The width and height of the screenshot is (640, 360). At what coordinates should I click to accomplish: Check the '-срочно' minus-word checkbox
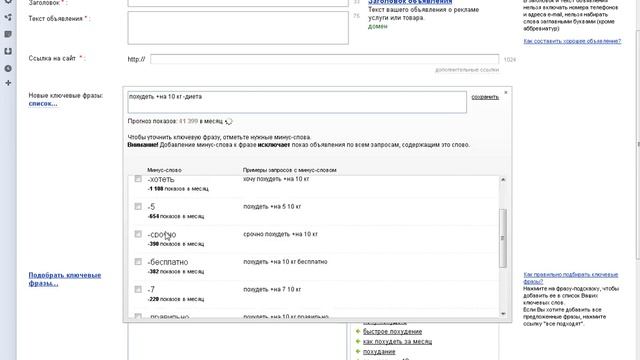[x=138, y=234]
